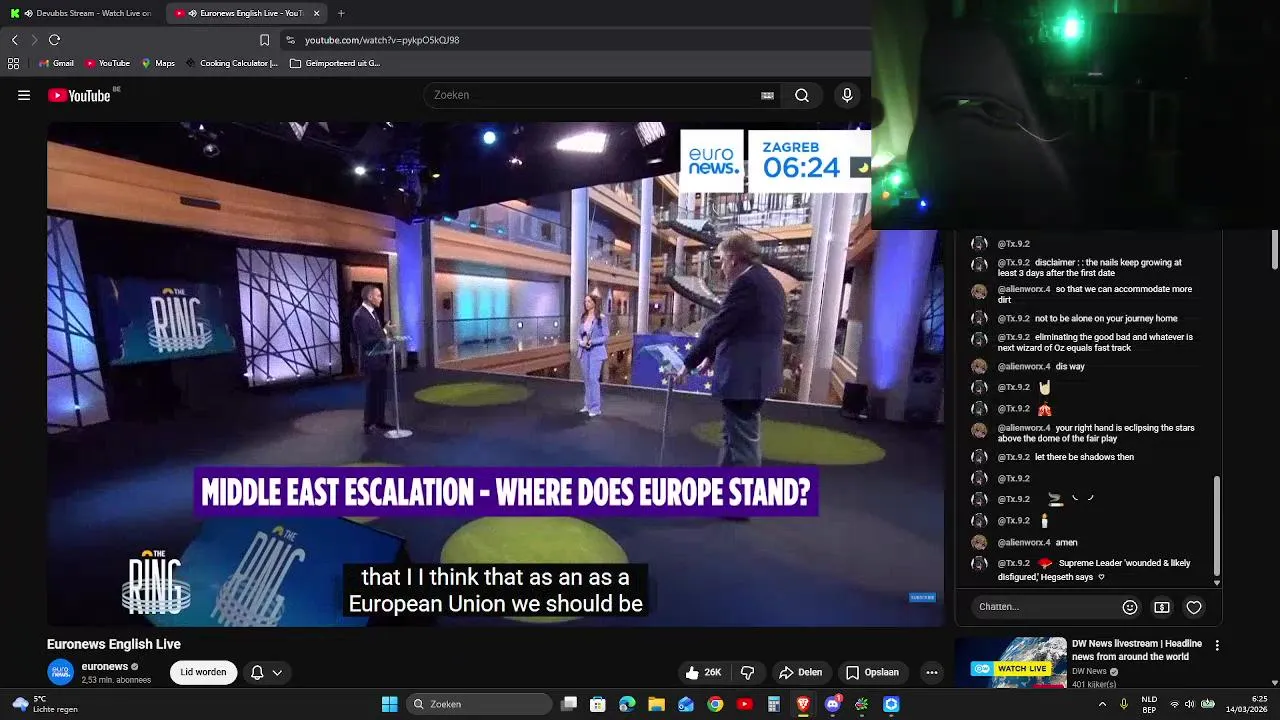
Task: Open Microsoft Edge from taskbar
Action: [x=627, y=704]
